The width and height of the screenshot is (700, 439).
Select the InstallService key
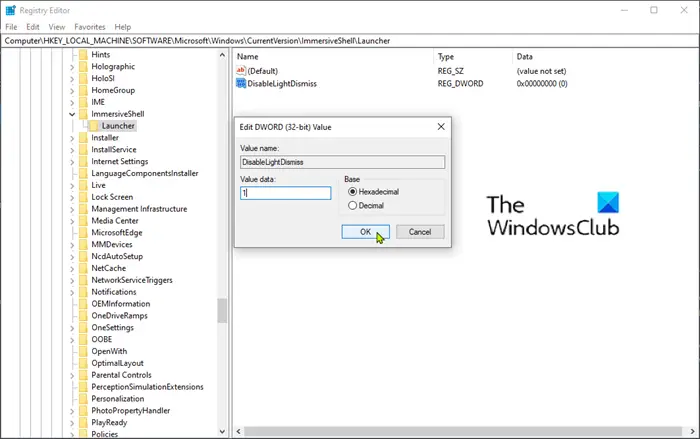pyautogui.click(x=114, y=150)
